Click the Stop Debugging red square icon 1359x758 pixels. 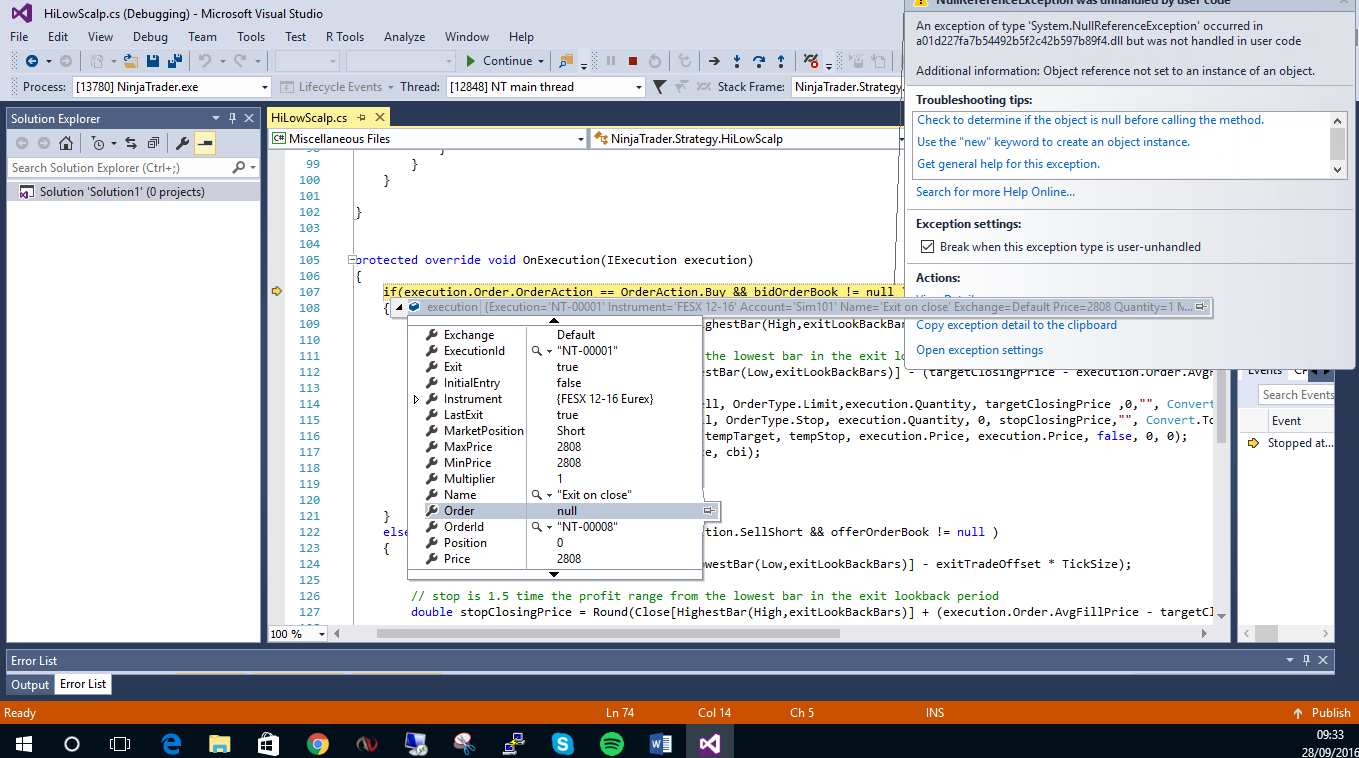[x=633, y=61]
